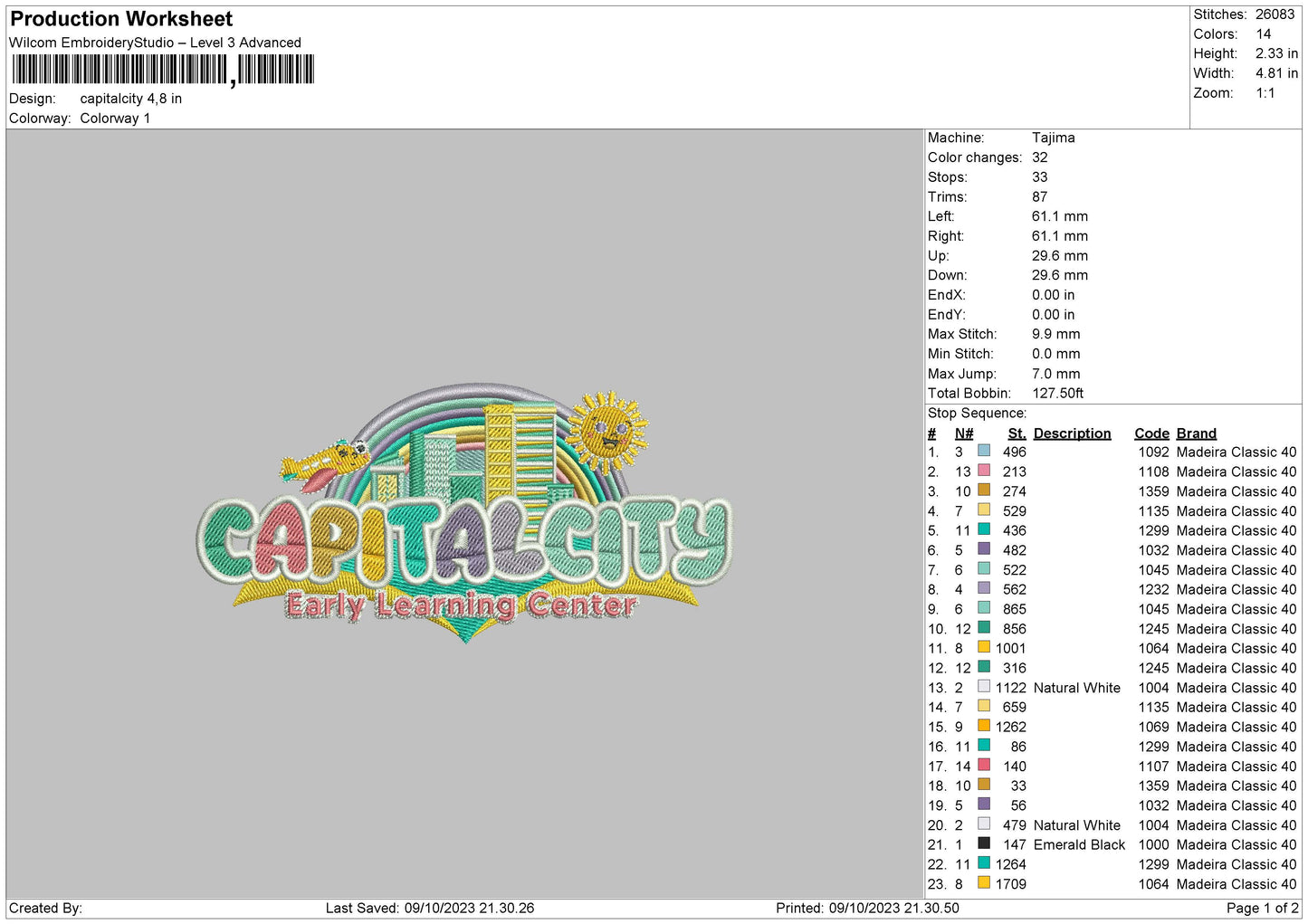Viewport: 1308px width, 924px height.
Task: Select the 'St.' column header
Action: coord(1017,433)
